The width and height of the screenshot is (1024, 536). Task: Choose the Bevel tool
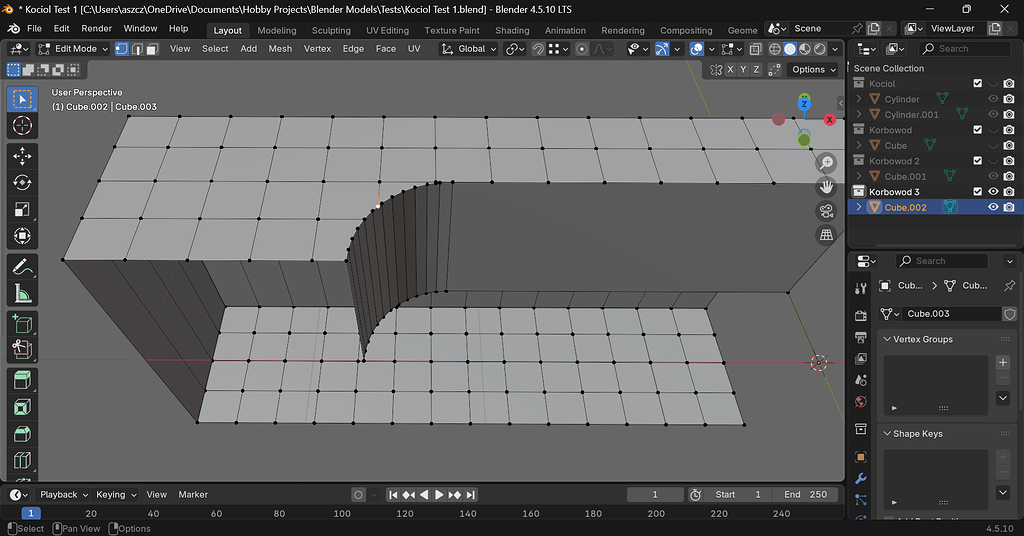click(x=22, y=434)
